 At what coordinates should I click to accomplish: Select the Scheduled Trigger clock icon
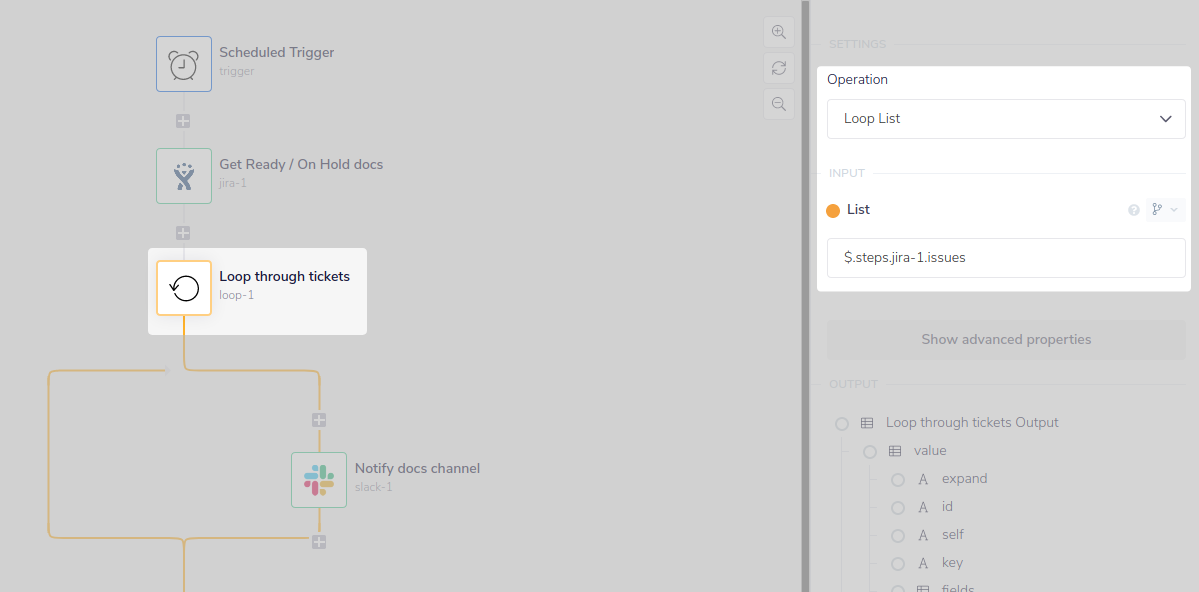pyautogui.click(x=183, y=63)
